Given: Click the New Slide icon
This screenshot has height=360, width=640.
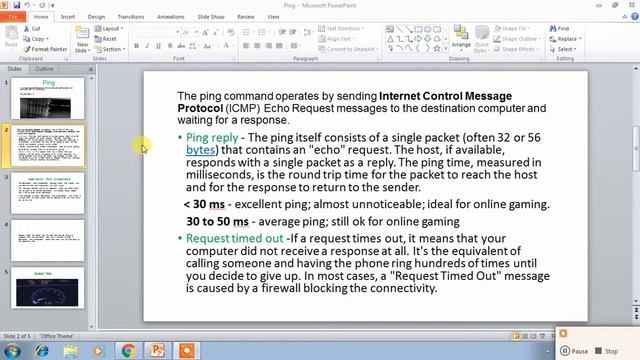Looking at the screenshot, I should (x=82, y=33).
